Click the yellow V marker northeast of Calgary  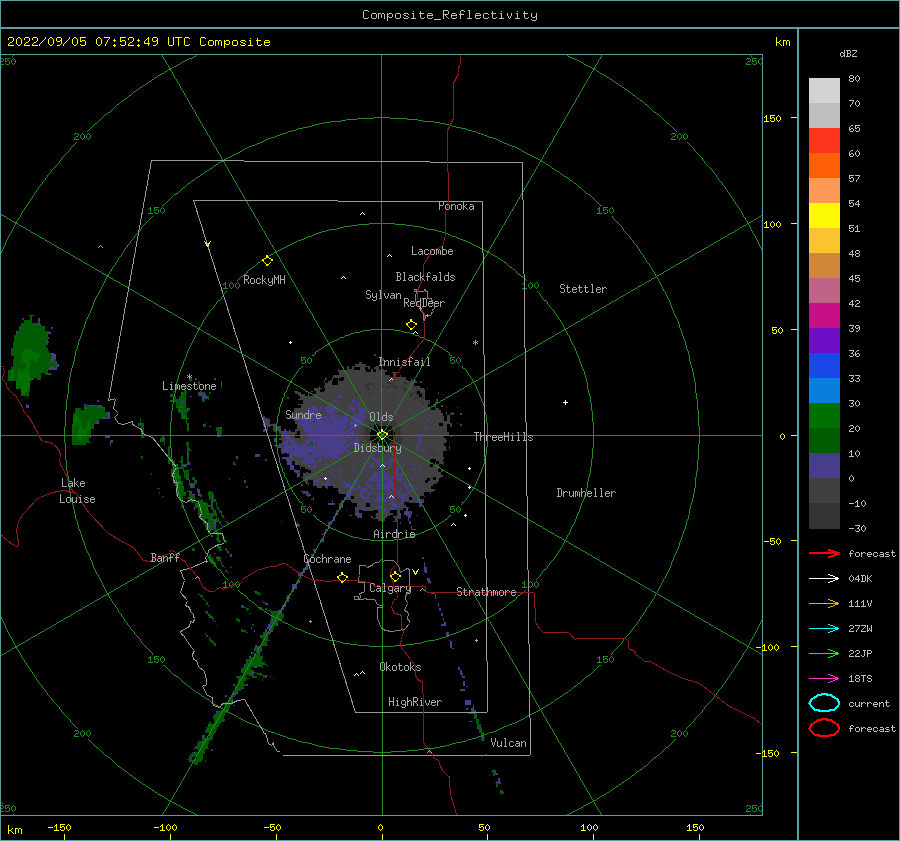tap(415, 572)
